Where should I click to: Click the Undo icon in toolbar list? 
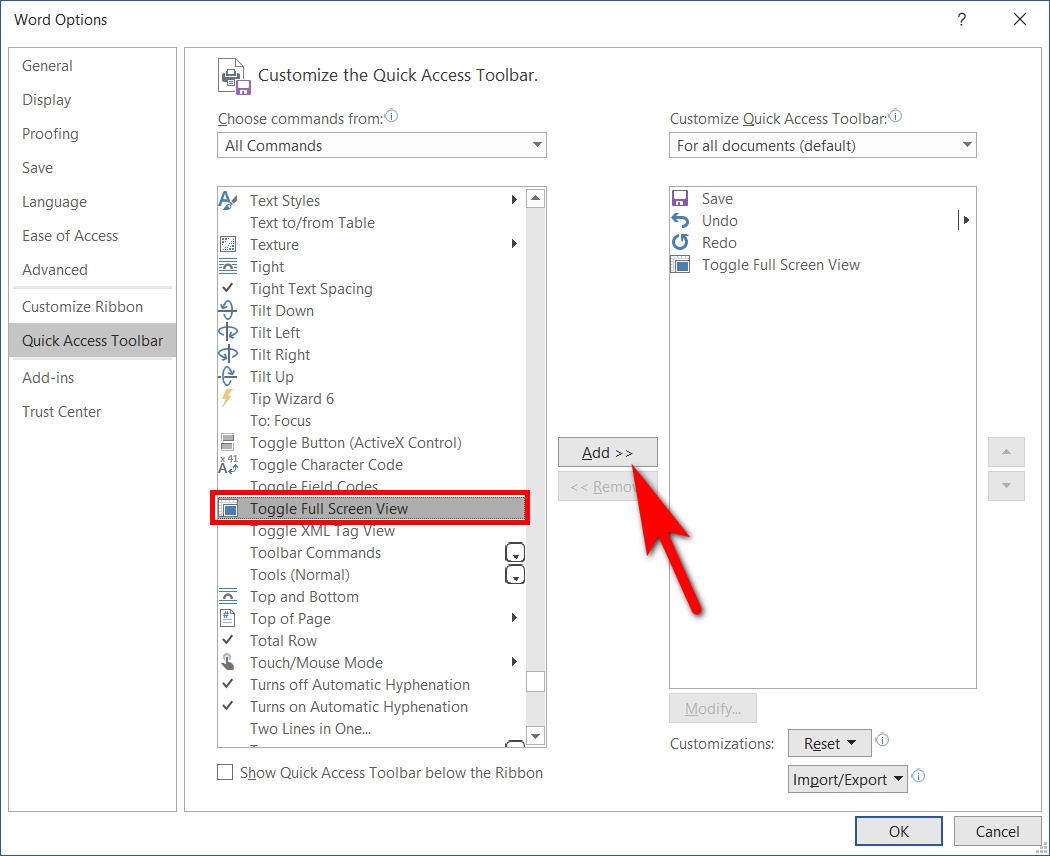coord(680,220)
